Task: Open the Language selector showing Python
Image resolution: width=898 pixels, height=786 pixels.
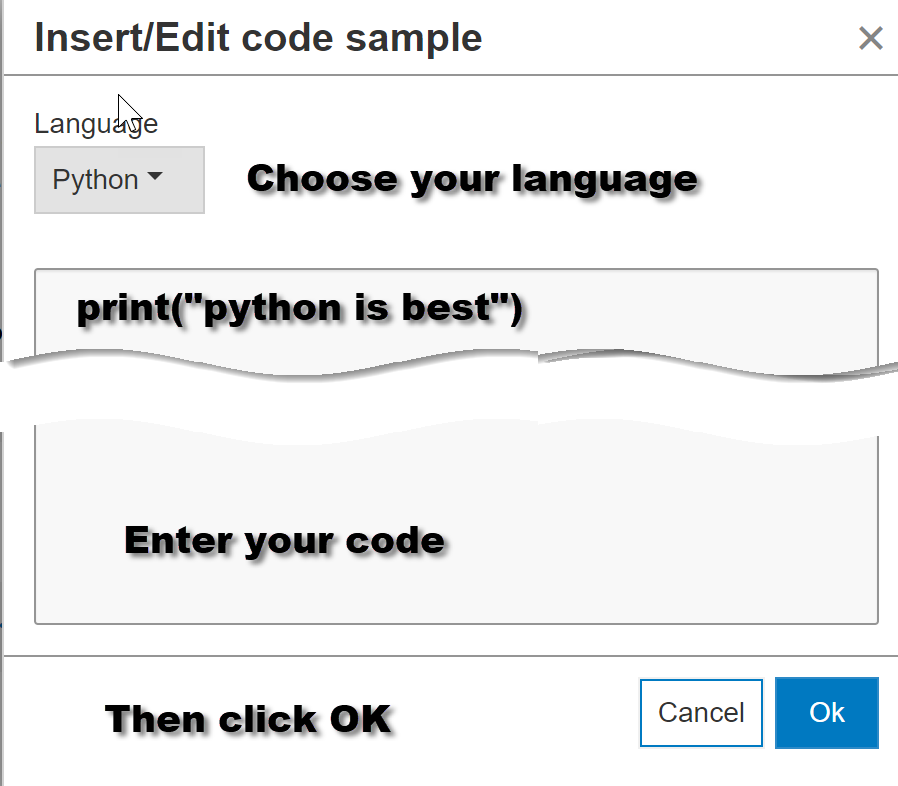Action: (119, 179)
